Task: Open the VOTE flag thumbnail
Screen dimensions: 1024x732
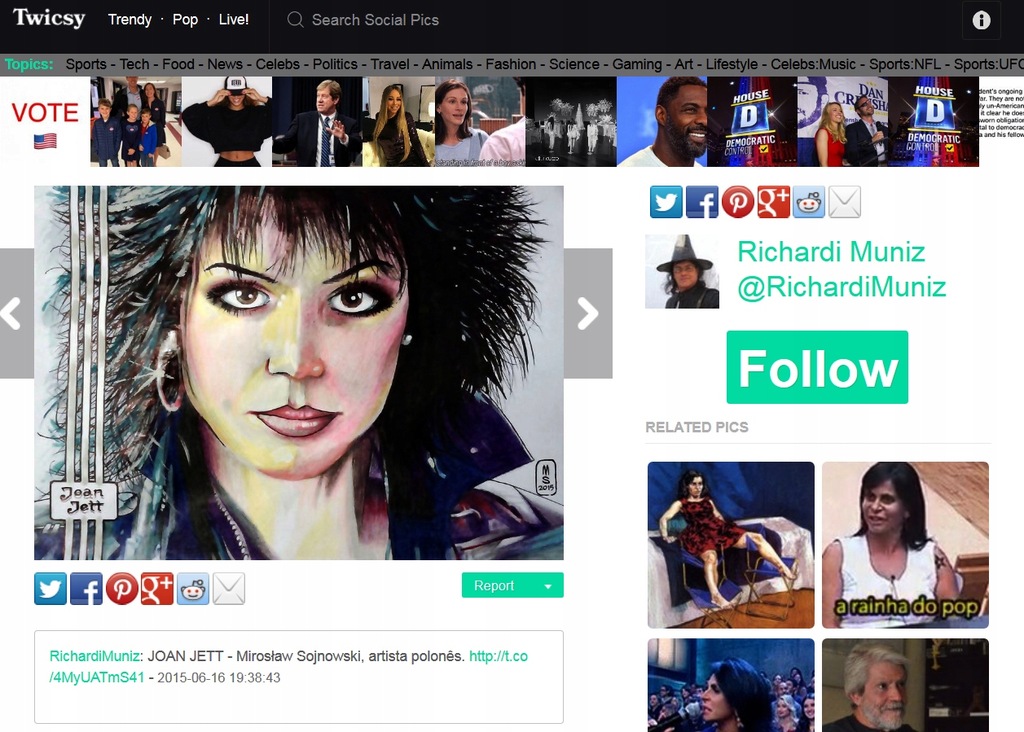Action: [45, 122]
